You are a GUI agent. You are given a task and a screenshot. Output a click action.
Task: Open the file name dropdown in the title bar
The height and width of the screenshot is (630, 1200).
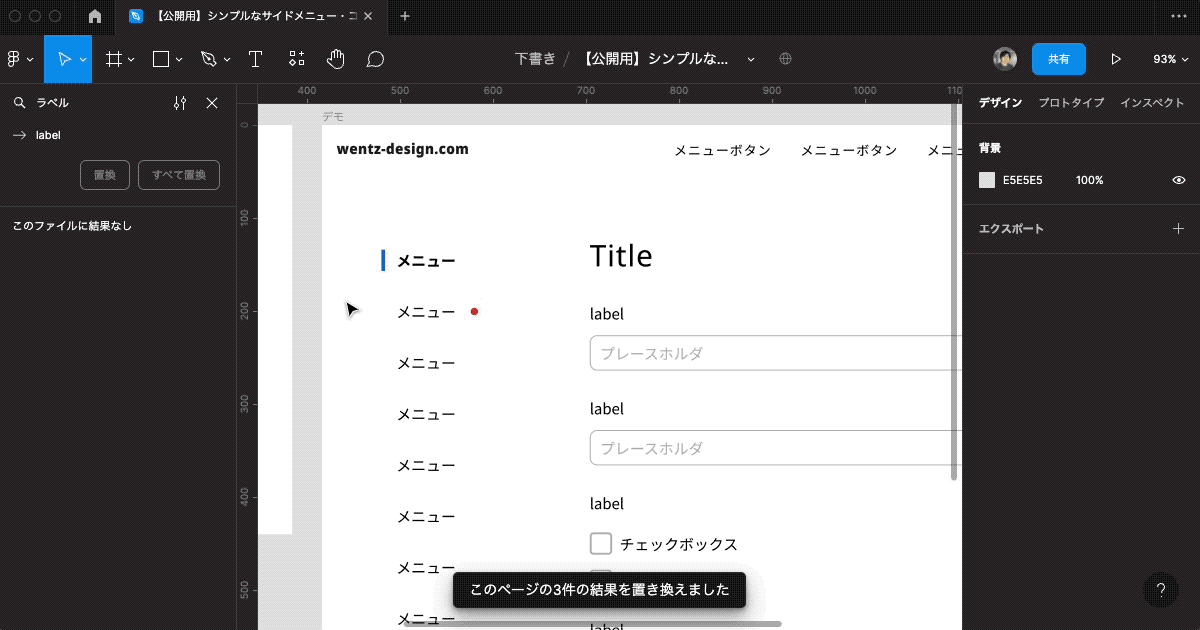coord(750,58)
